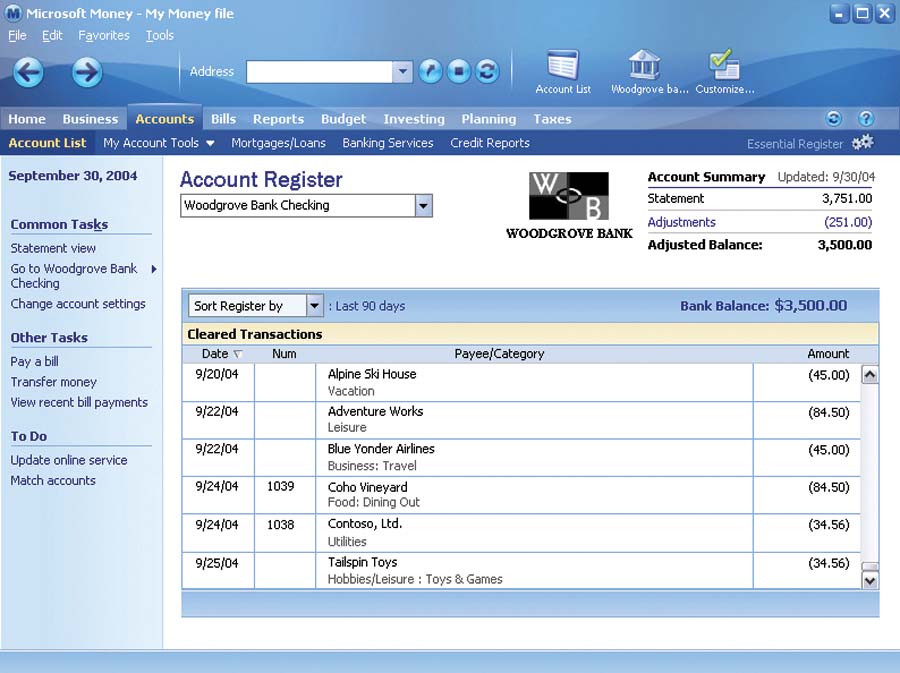The height and width of the screenshot is (673, 900).
Task: Click the Pay a bill link
Action: click(x=34, y=361)
